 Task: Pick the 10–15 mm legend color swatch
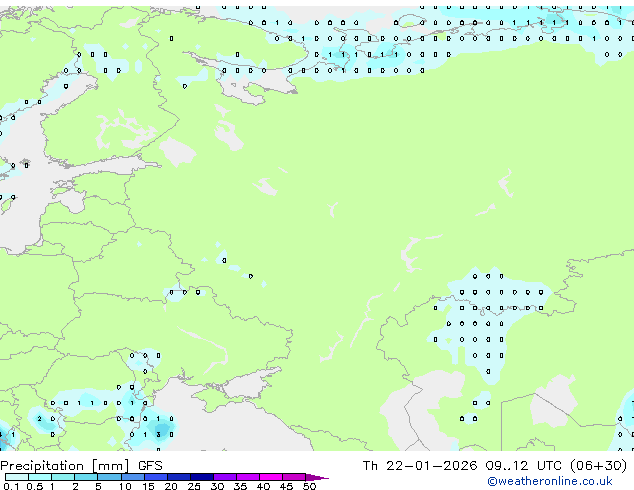coord(132,477)
